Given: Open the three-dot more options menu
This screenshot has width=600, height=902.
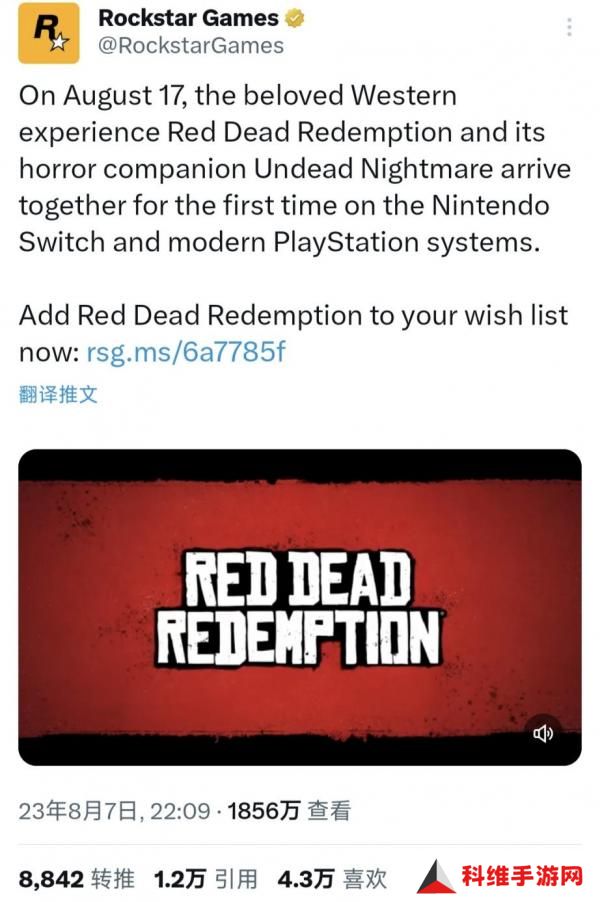Looking at the screenshot, I should 569,27.
